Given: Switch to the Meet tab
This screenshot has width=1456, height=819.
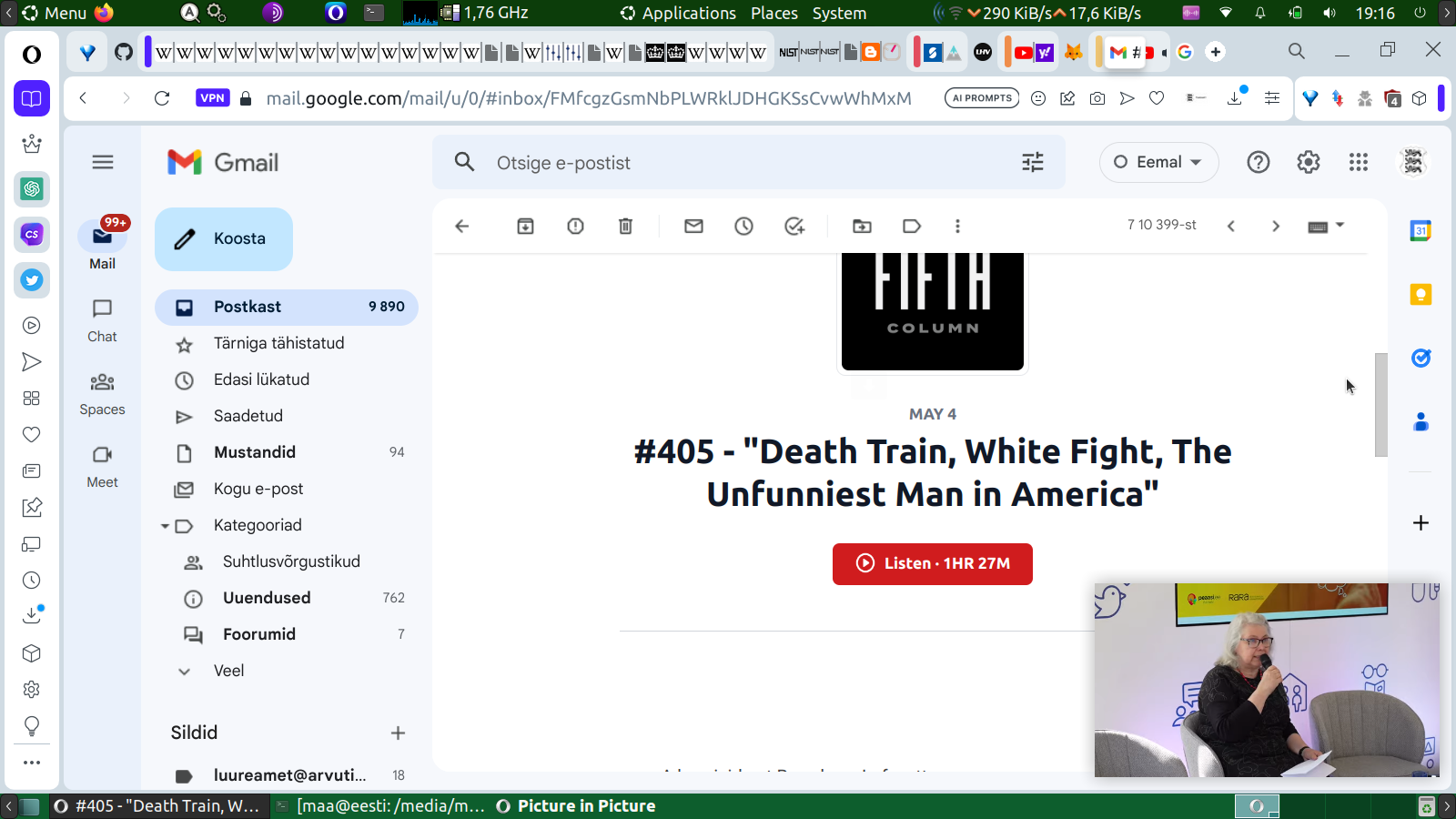Looking at the screenshot, I should pos(102,466).
